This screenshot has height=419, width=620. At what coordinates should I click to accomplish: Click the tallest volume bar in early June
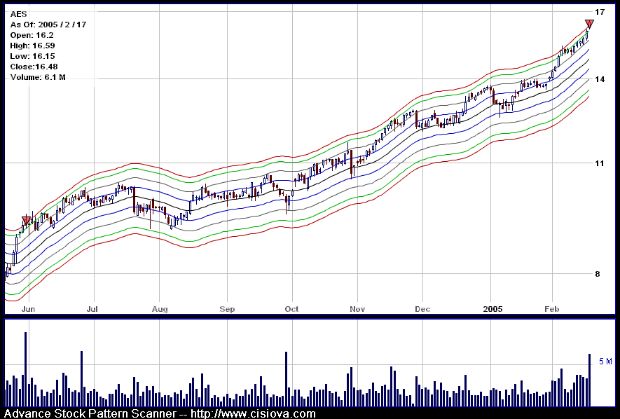(x=26, y=369)
